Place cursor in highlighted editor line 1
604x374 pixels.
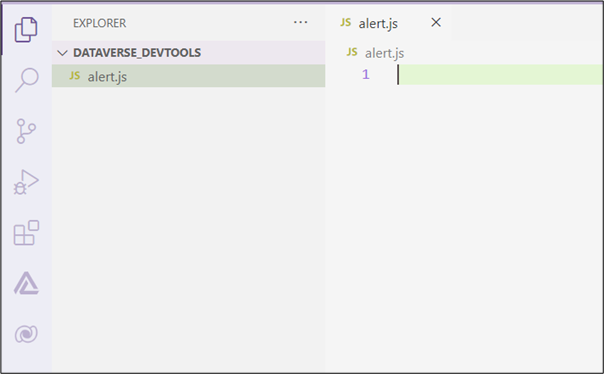[x=500, y=75]
